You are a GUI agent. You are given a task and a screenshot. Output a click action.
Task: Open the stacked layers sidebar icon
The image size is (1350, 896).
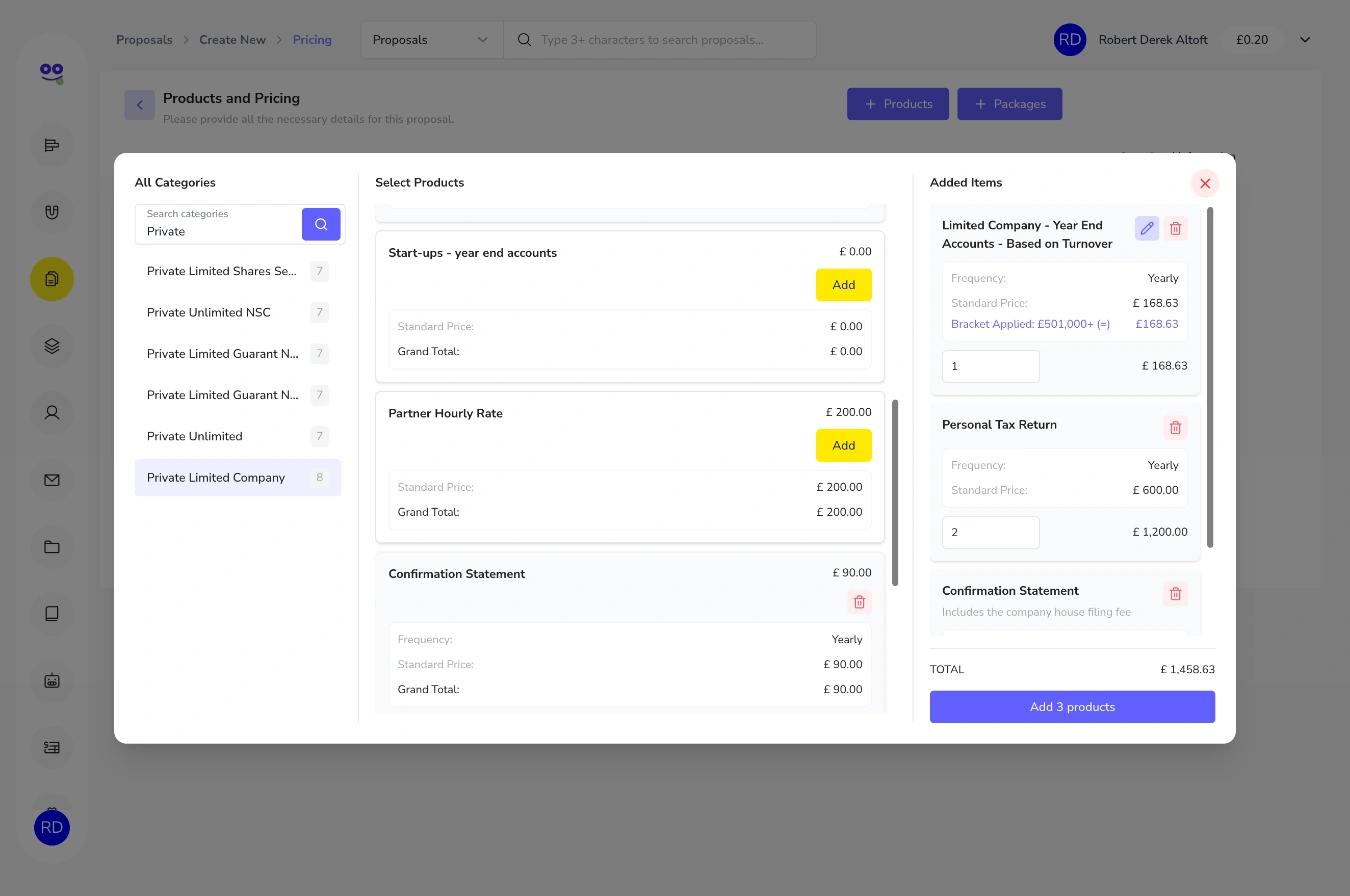click(52, 346)
